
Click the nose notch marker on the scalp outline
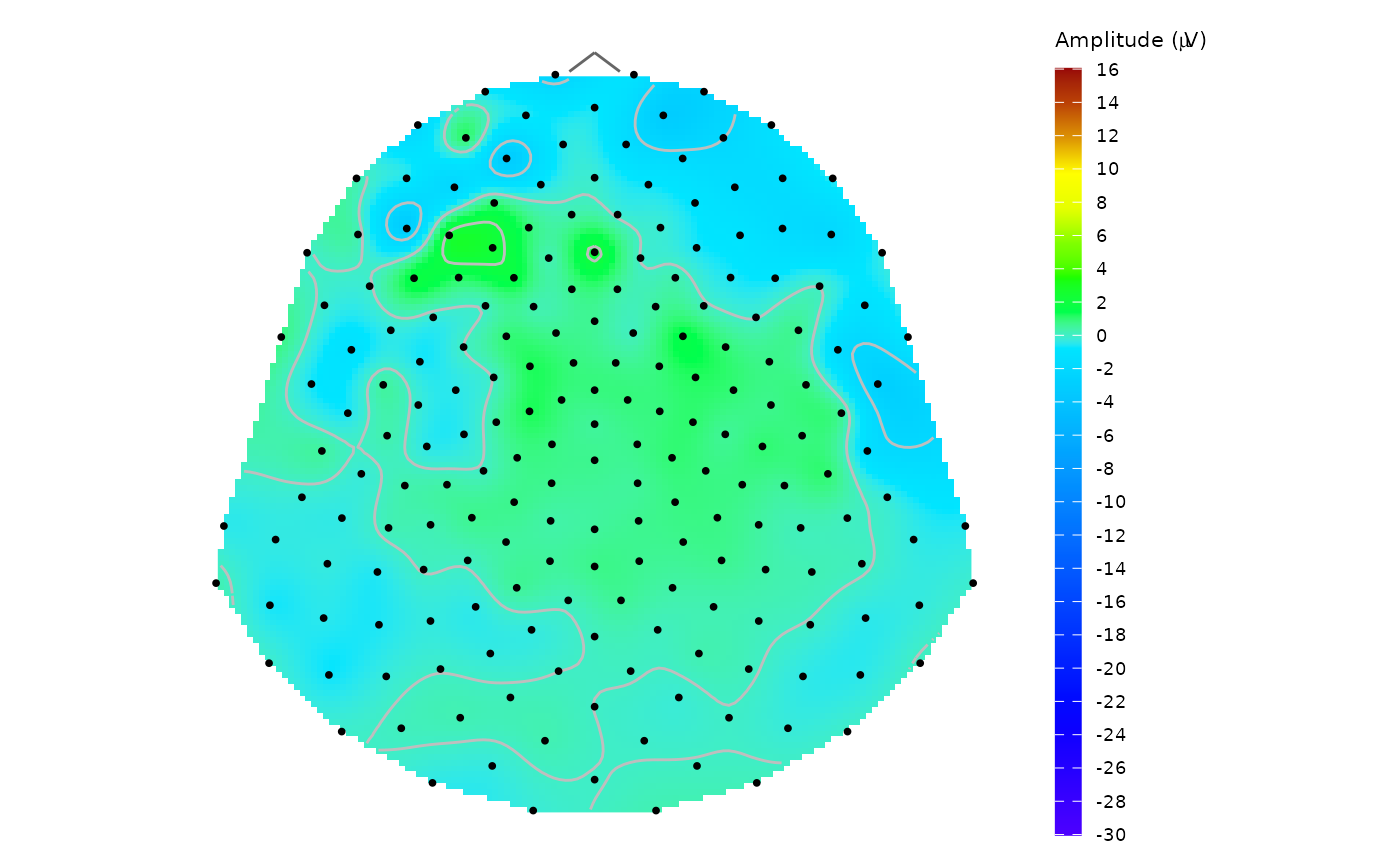595,55
